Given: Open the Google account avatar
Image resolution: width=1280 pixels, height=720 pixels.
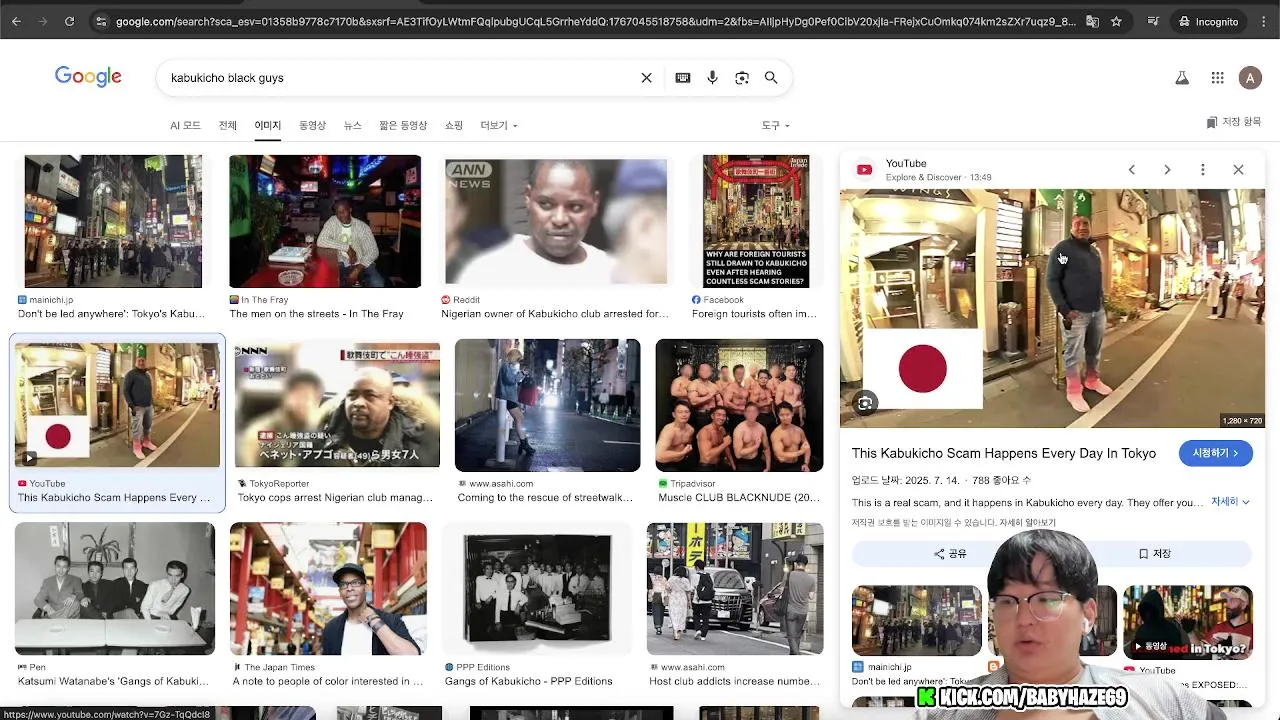Looking at the screenshot, I should click(x=1250, y=78).
